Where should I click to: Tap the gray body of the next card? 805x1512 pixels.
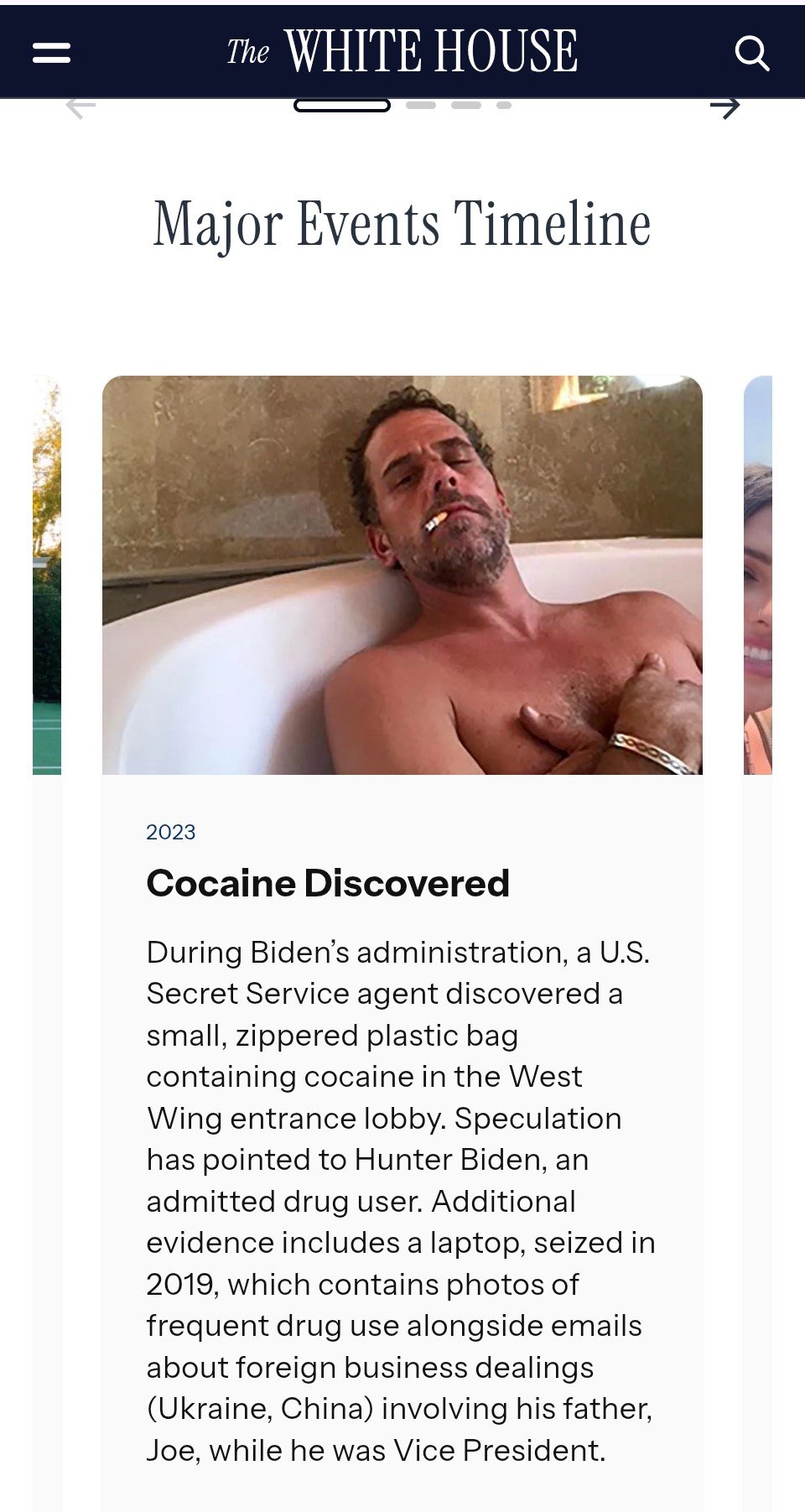click(758, 1140)
